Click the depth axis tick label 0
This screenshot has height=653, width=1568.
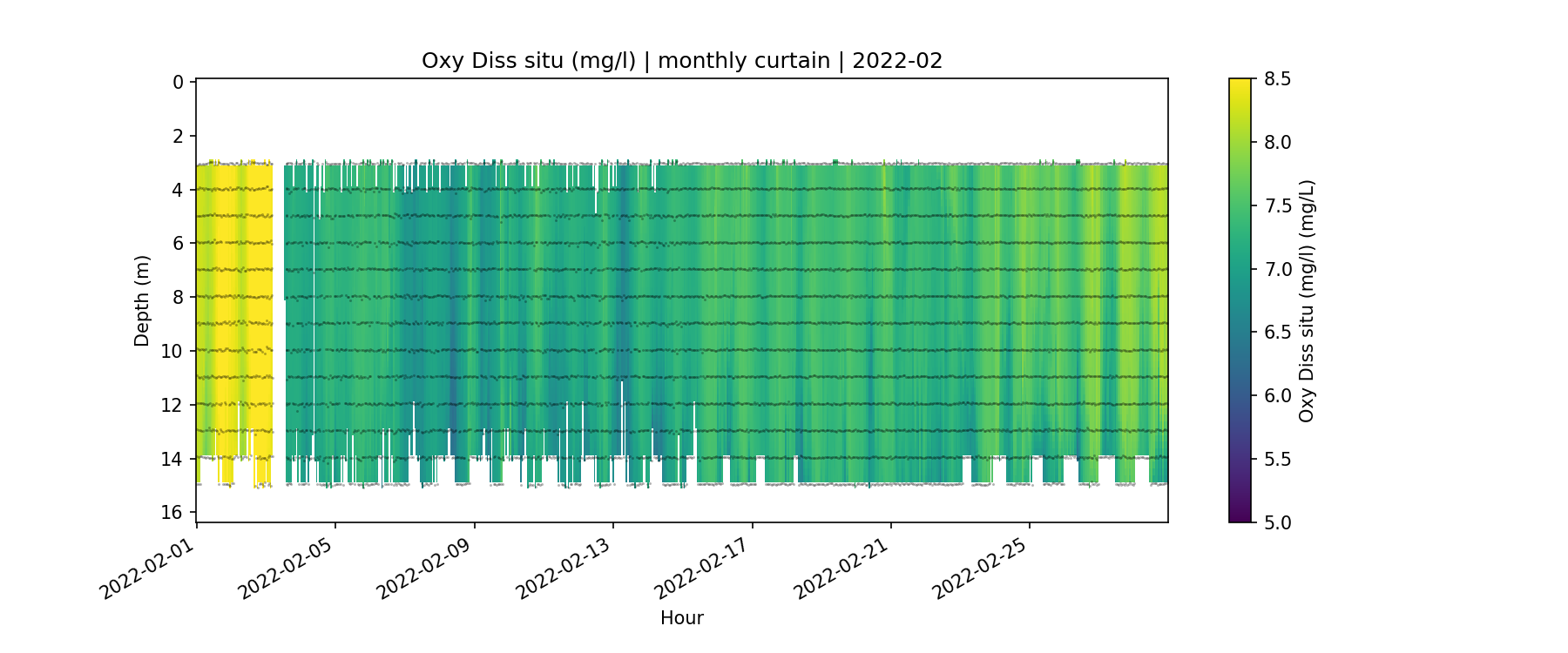(178, 83)
